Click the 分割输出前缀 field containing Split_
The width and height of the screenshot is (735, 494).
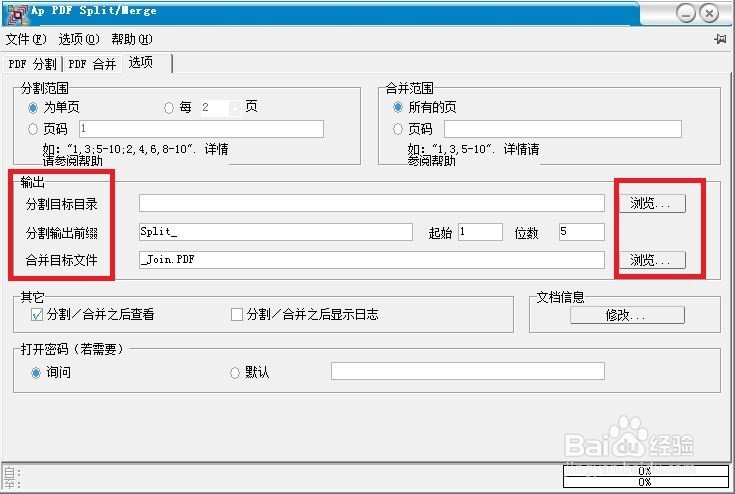[x=276, y=232]
